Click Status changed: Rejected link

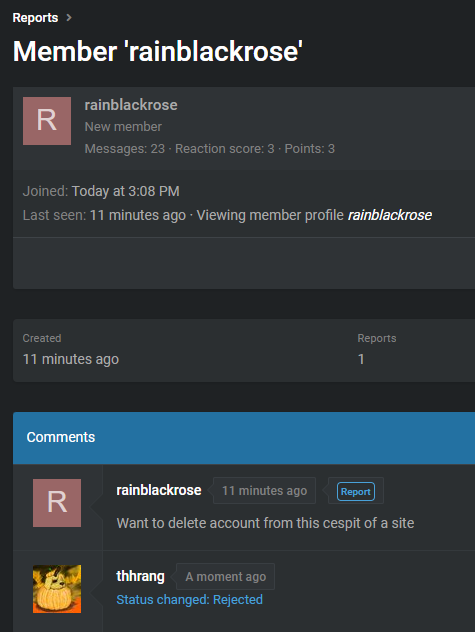(x=190, y=600)
